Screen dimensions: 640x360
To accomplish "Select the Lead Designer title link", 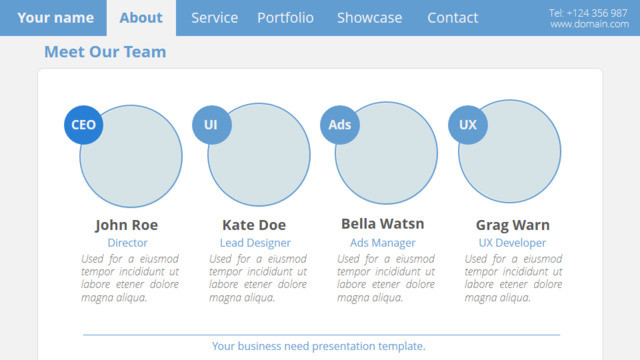I will (x=255, y=243).
